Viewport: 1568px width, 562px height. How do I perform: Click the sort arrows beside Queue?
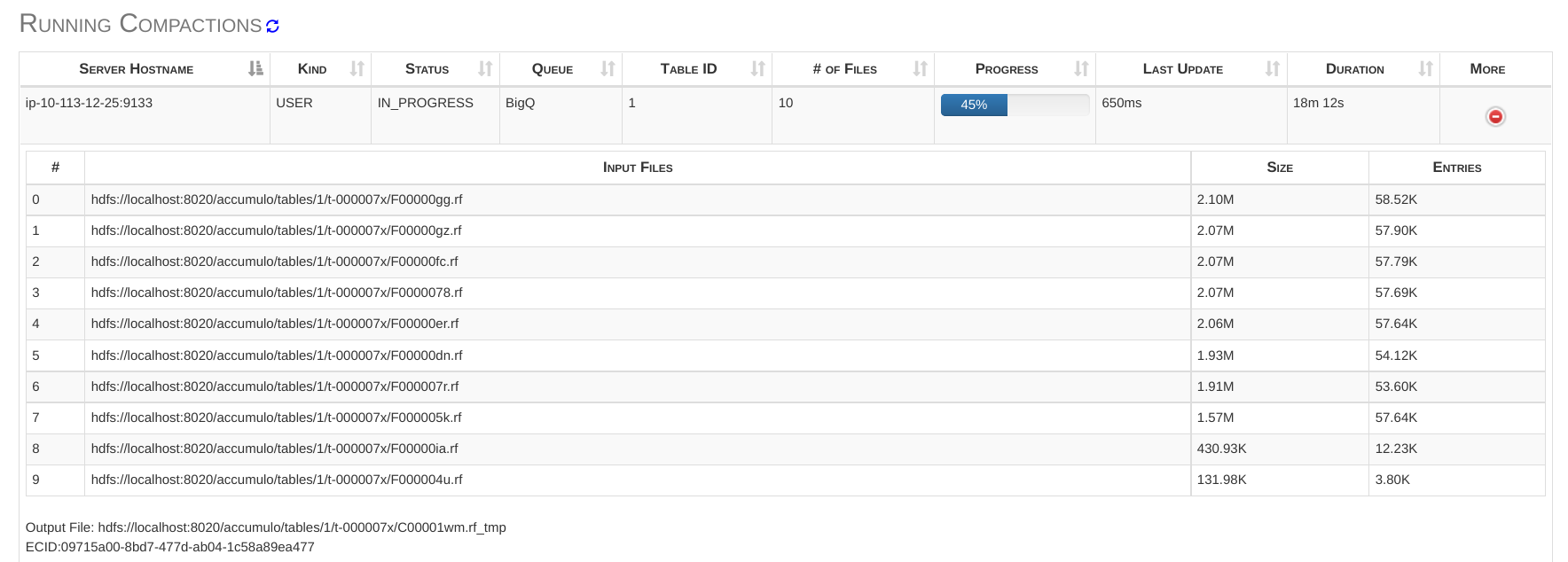[x=608, y=69]
